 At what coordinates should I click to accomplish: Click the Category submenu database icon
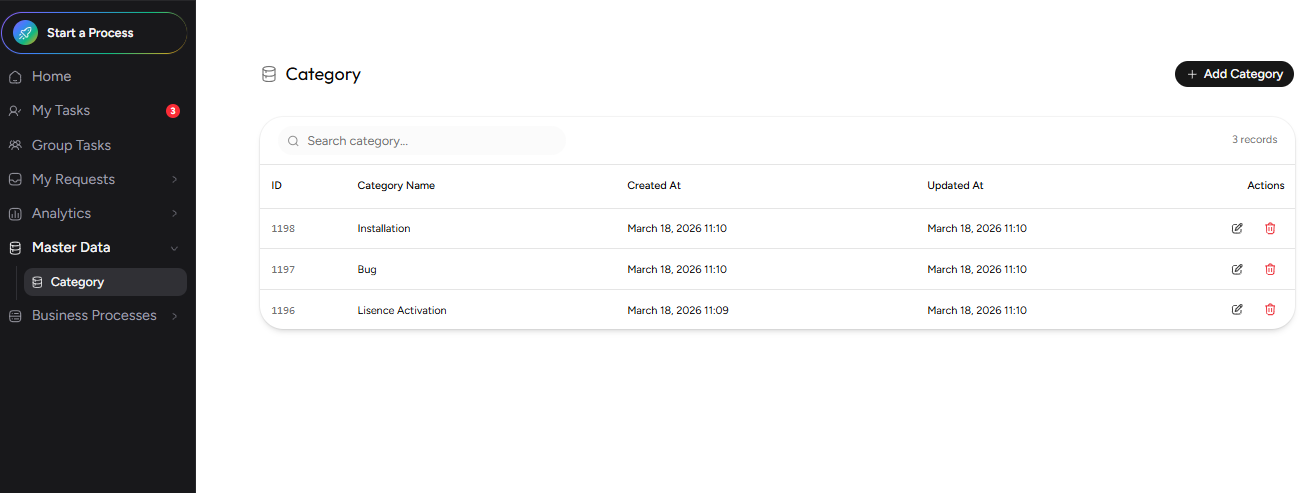click(x=37, y=282)
